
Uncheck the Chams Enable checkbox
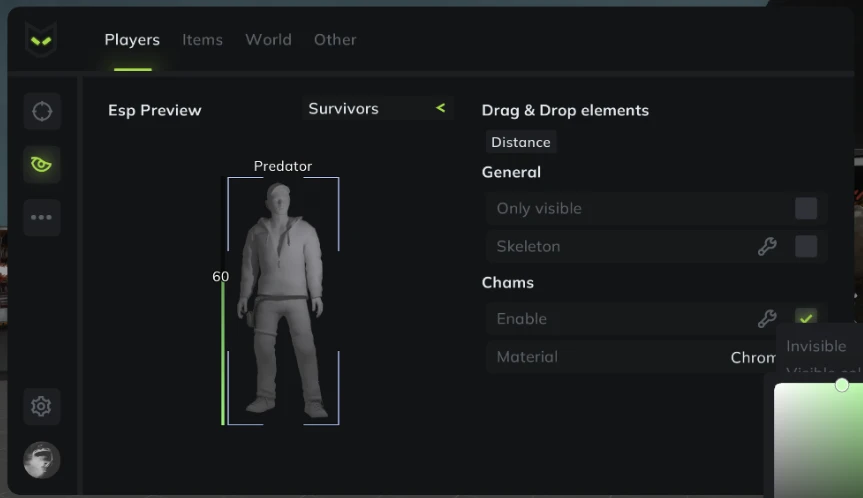(806, 318)
